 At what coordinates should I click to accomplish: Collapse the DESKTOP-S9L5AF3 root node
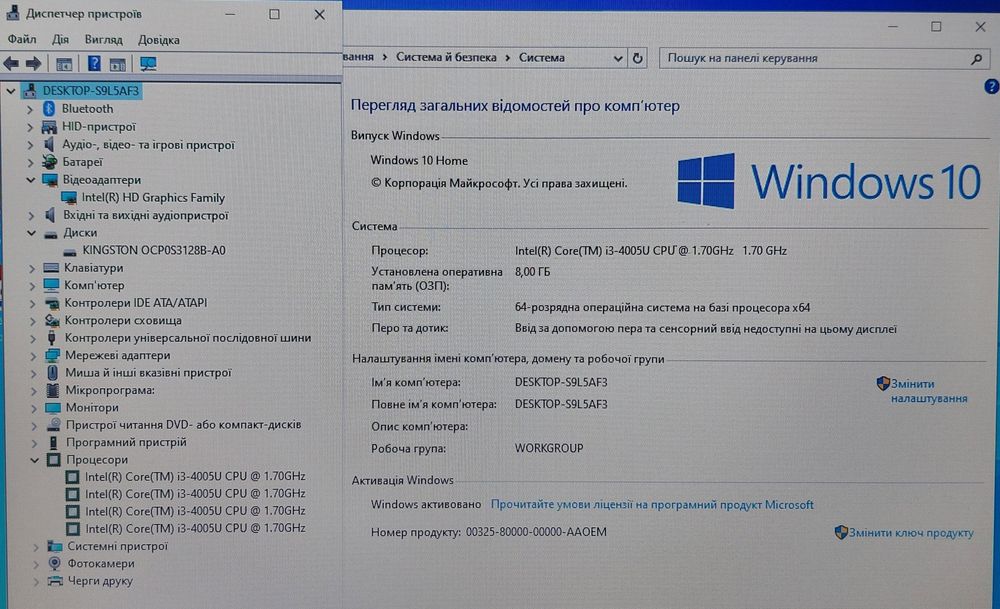[x=11, y=91]
